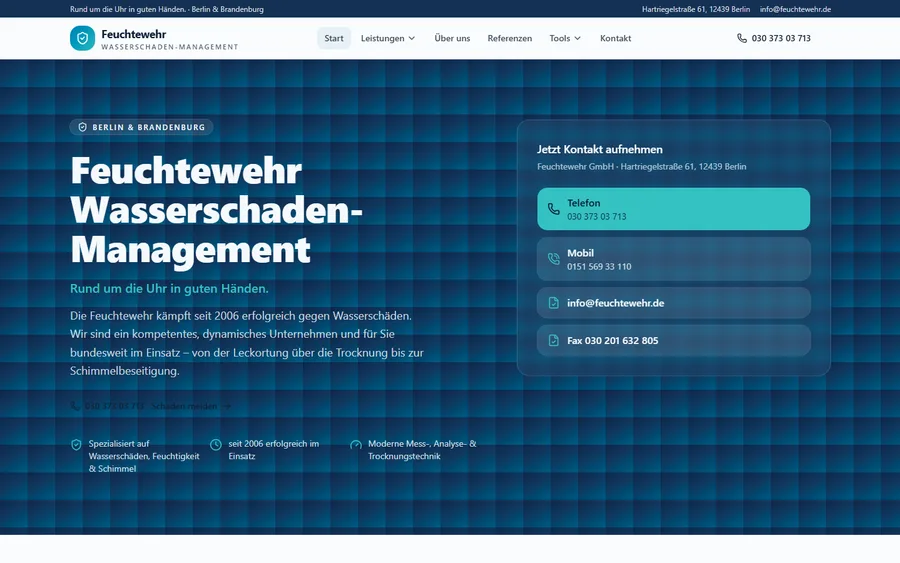Click the Hartriegelstraße 61, 12439 Berlin top bar text
900x563 pixels.
[x=696, y=9]
